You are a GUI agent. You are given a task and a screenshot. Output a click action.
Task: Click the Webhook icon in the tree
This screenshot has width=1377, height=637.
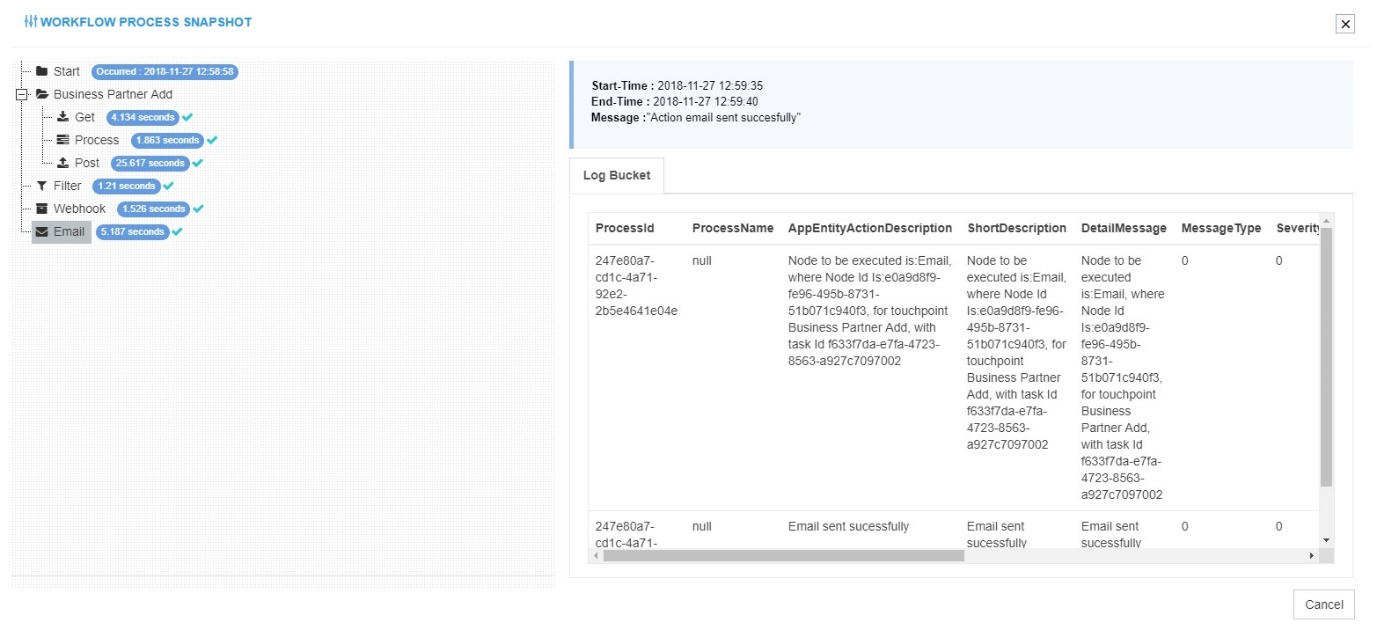(x=43, y=210)
